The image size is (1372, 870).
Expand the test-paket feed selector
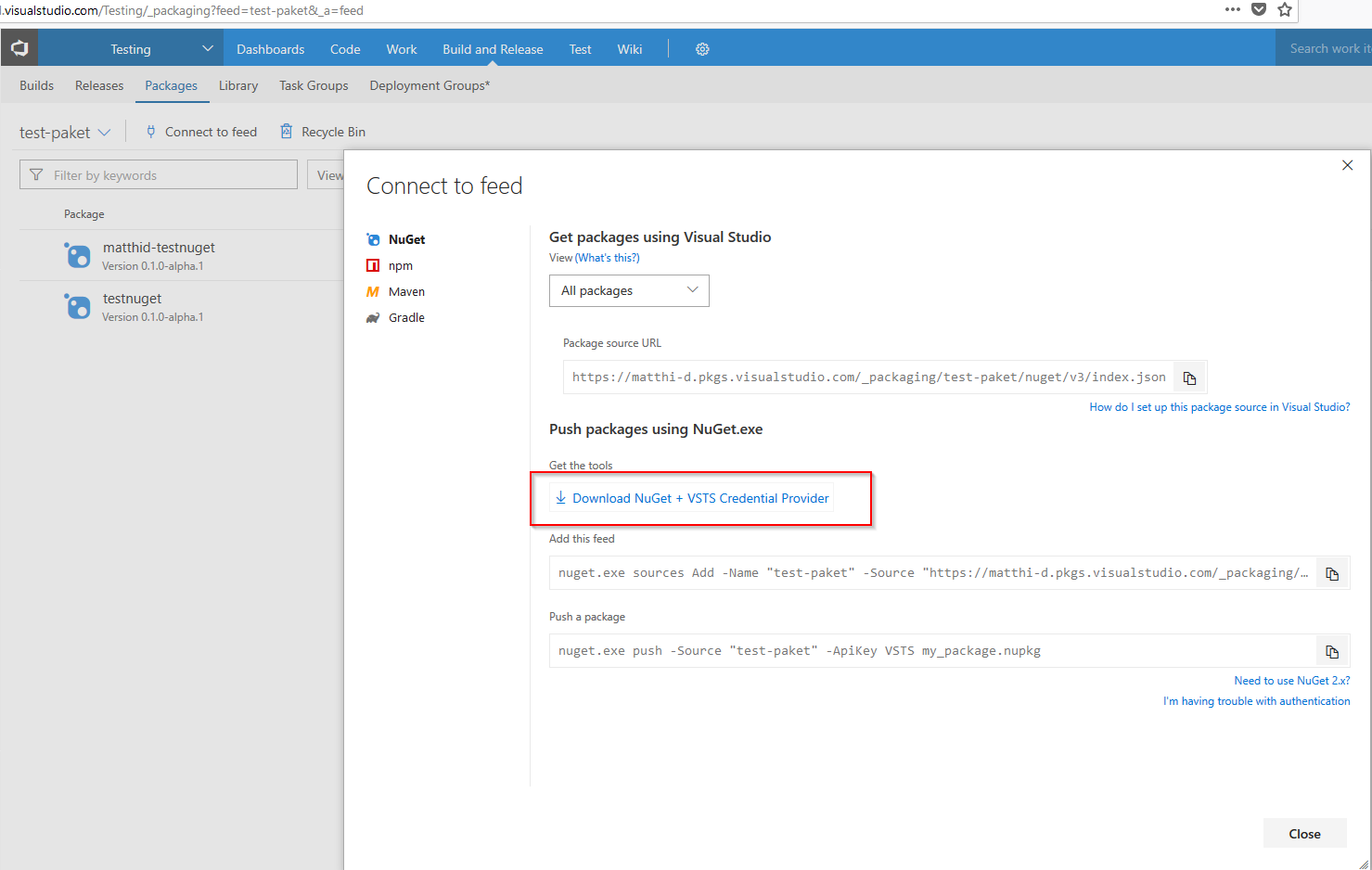104,133
